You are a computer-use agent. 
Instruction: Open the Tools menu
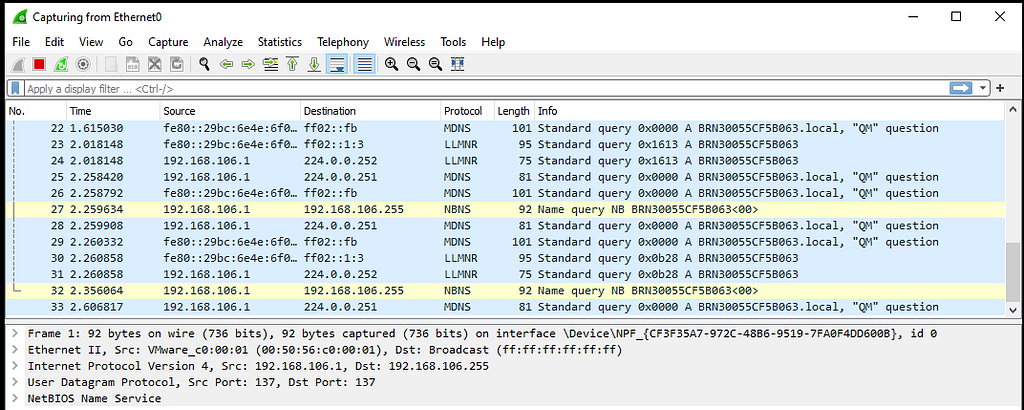click(x=453, y=42)
